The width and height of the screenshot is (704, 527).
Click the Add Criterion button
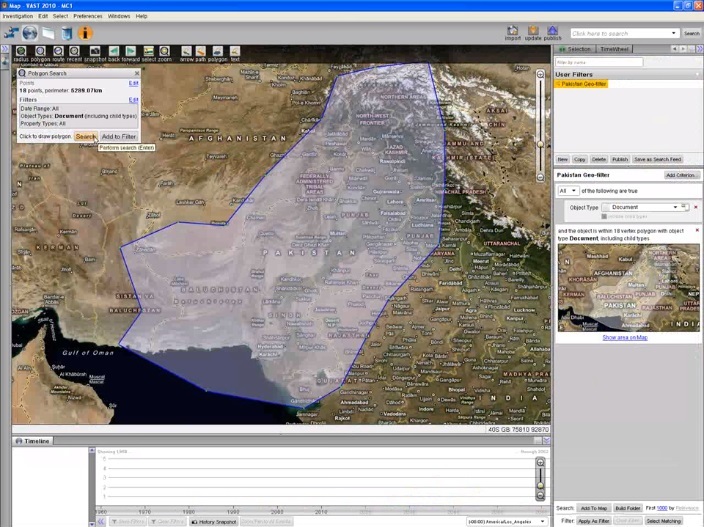(x=681, y=175)
